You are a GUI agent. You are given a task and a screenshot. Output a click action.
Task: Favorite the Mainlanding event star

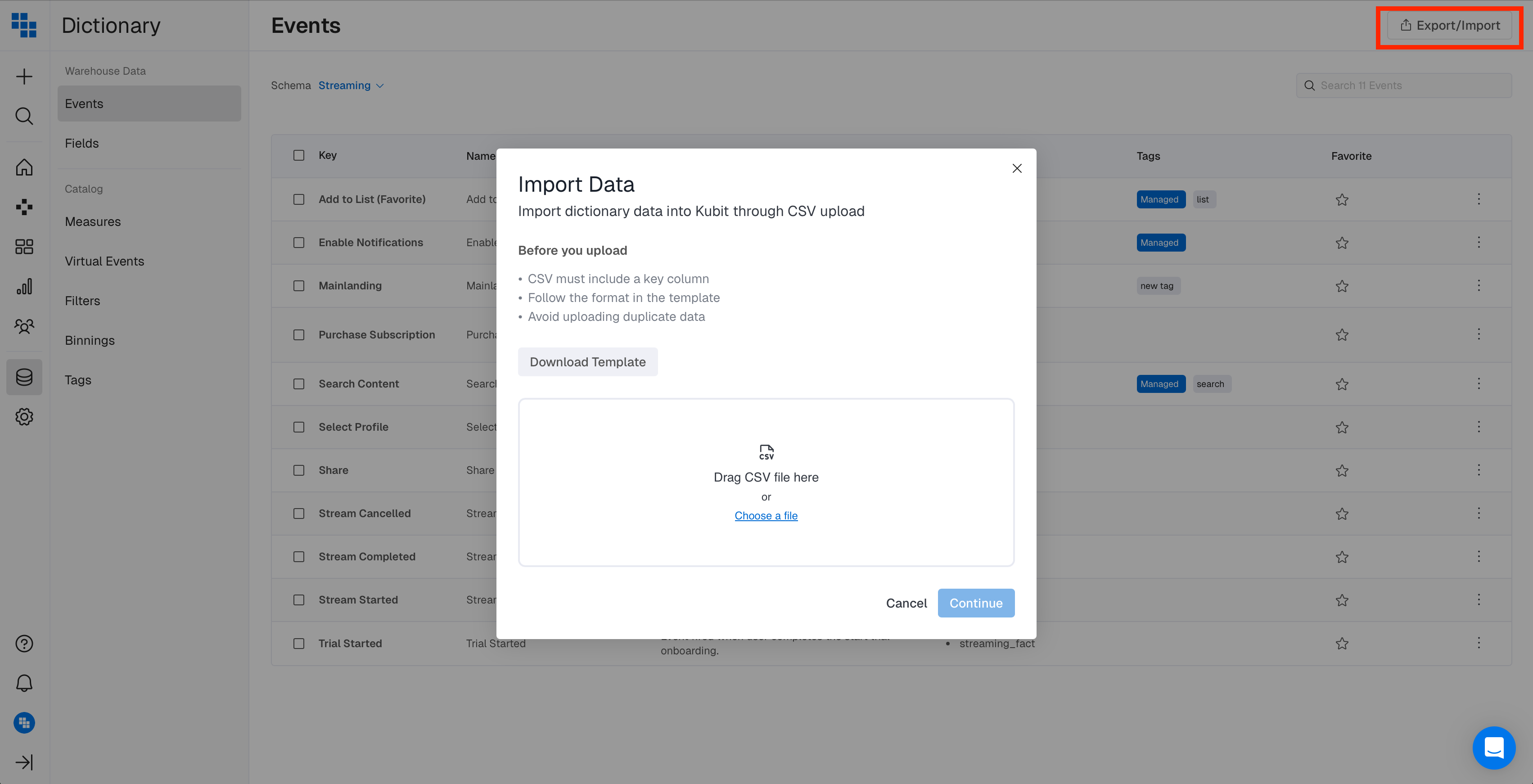pos(1341,286)
